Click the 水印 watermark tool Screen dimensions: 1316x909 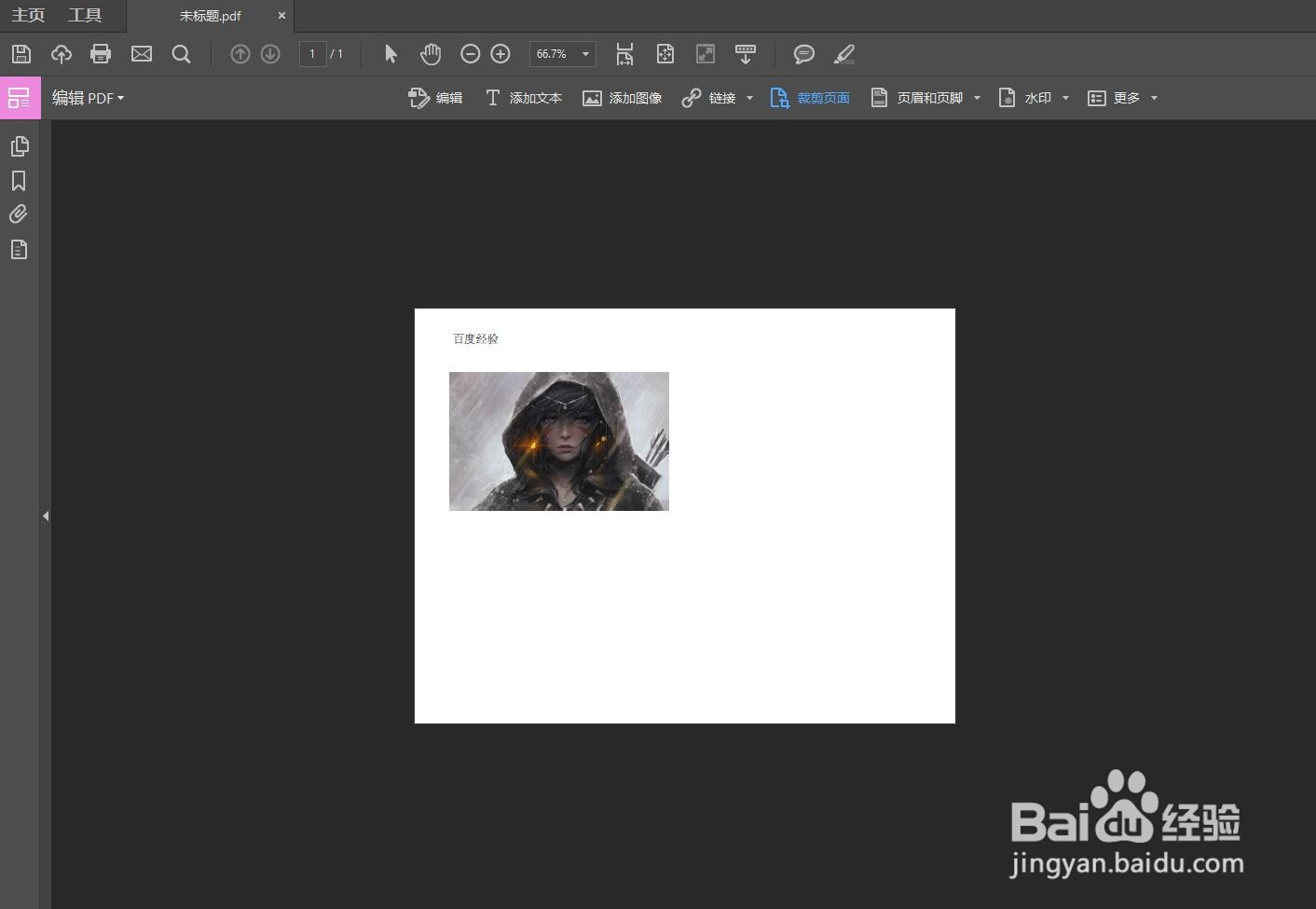point(1025,98)
